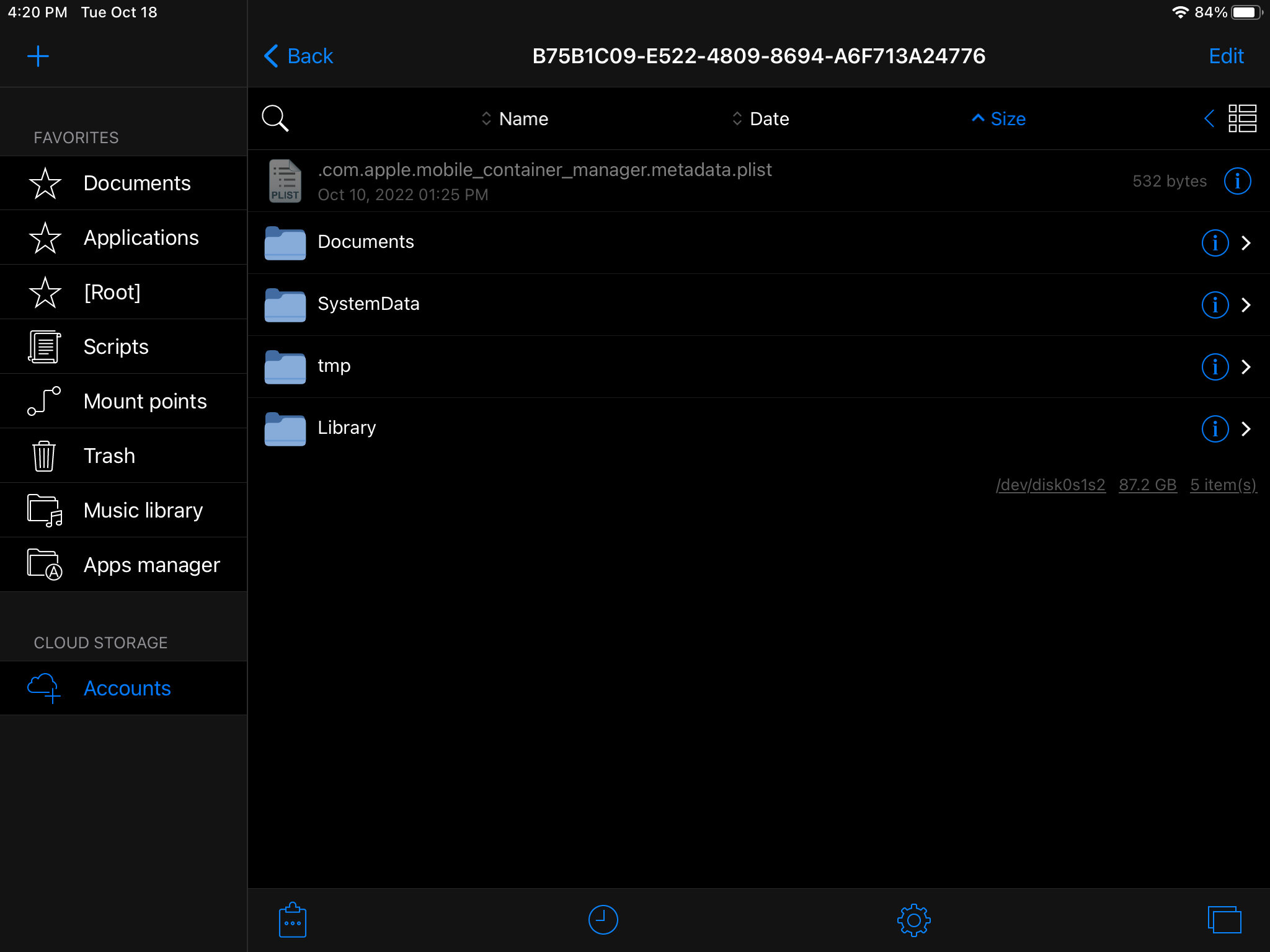
Task: Click the /dev/disk0s1s2 device link
Action: [1050, 485]
